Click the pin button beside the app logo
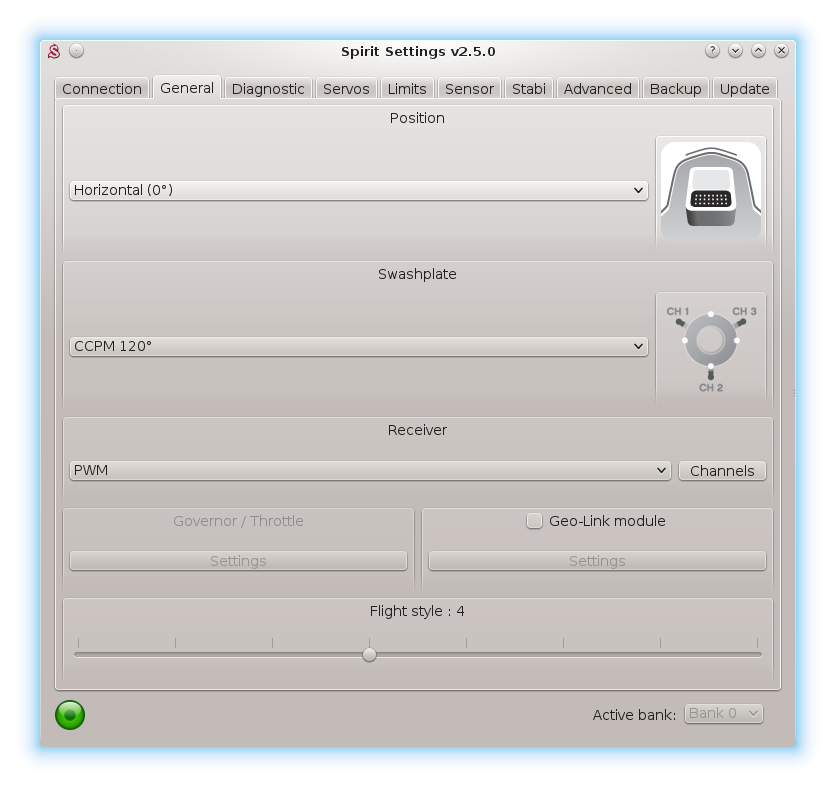This screenshot has width=836, height=787. click(77, 51)
